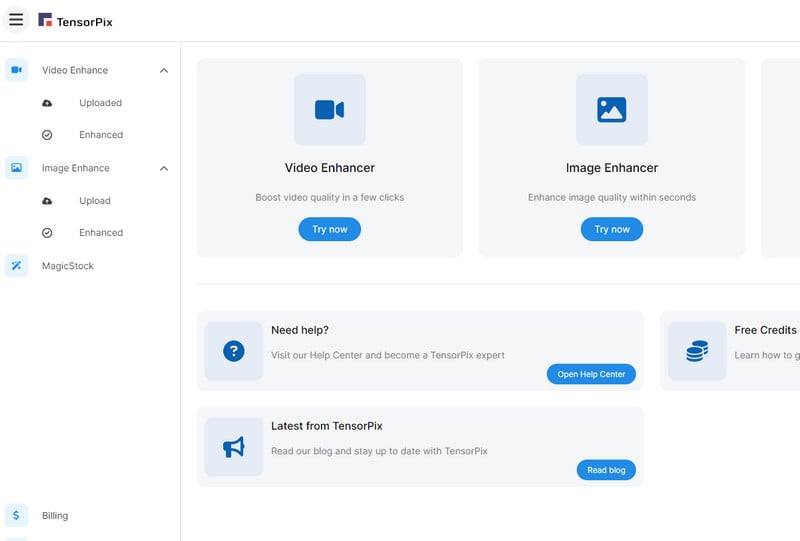Click the coins Free Credits icon

click(697, 351)
